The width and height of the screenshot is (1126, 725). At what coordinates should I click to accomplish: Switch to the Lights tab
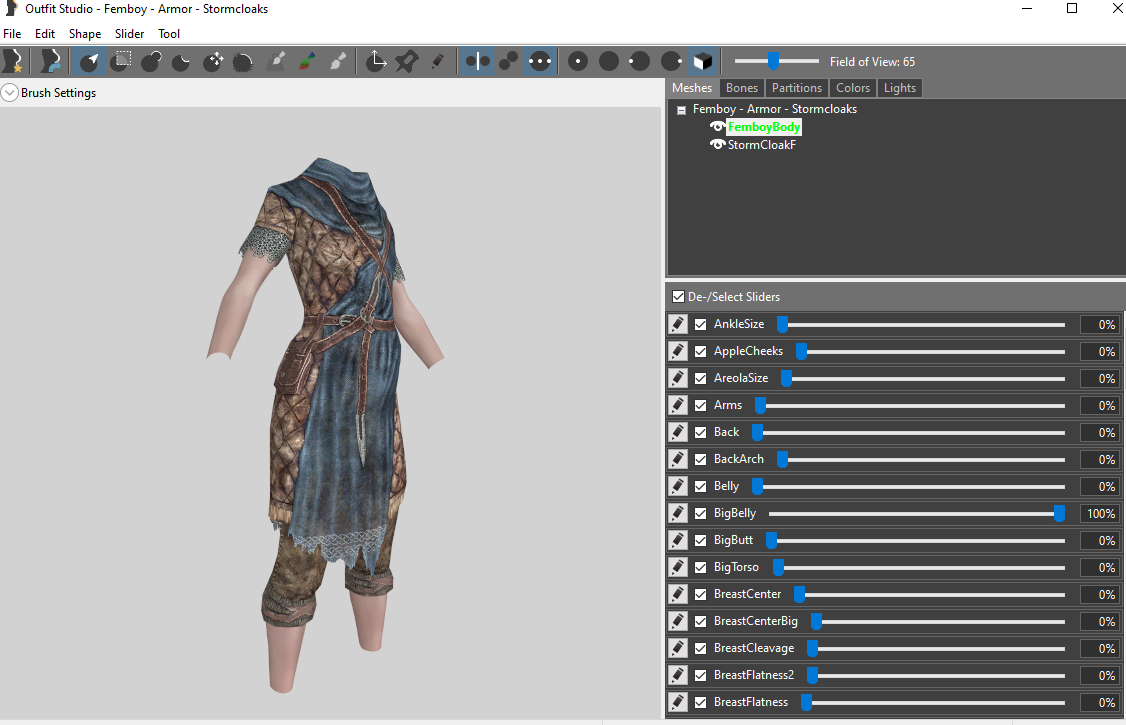899,88
